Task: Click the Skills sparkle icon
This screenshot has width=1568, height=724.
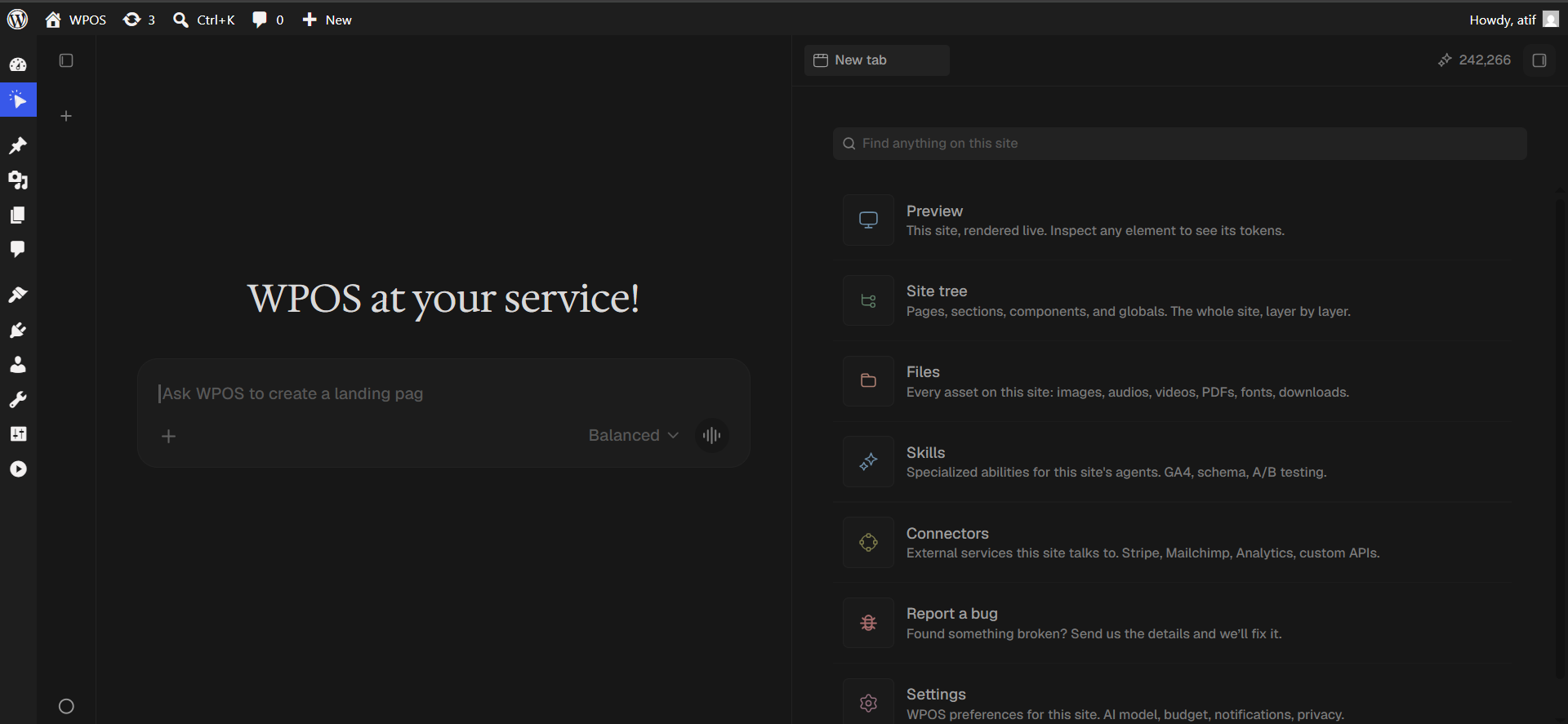Action: (x=868, y=462)
